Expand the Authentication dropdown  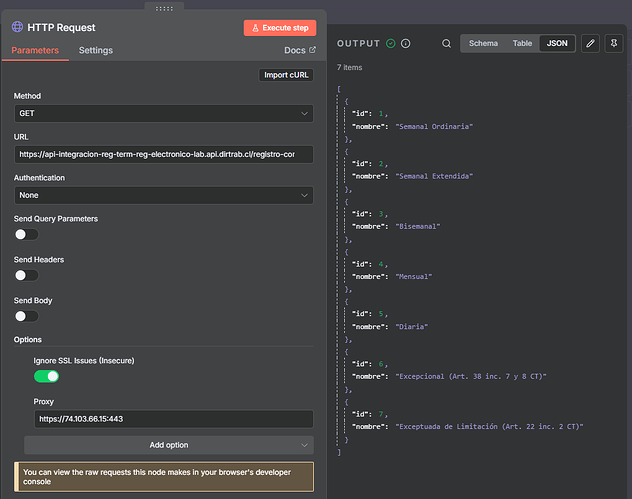click(x=163, y=195)
